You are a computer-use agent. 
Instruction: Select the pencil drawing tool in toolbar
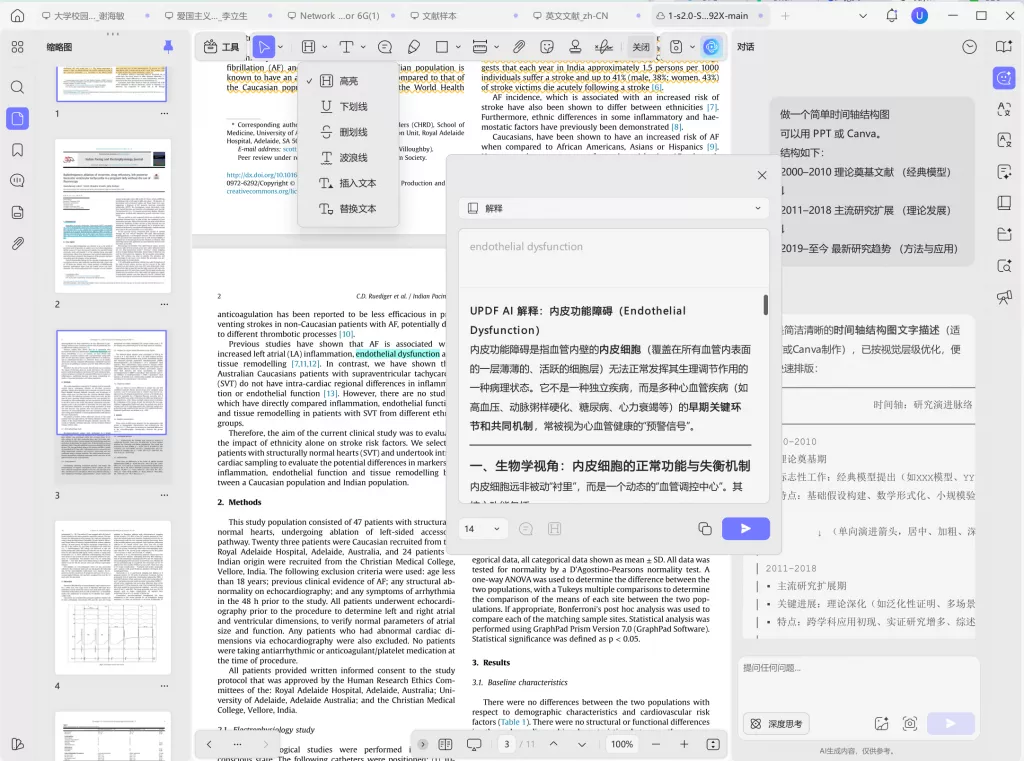(x=414, y=47)
